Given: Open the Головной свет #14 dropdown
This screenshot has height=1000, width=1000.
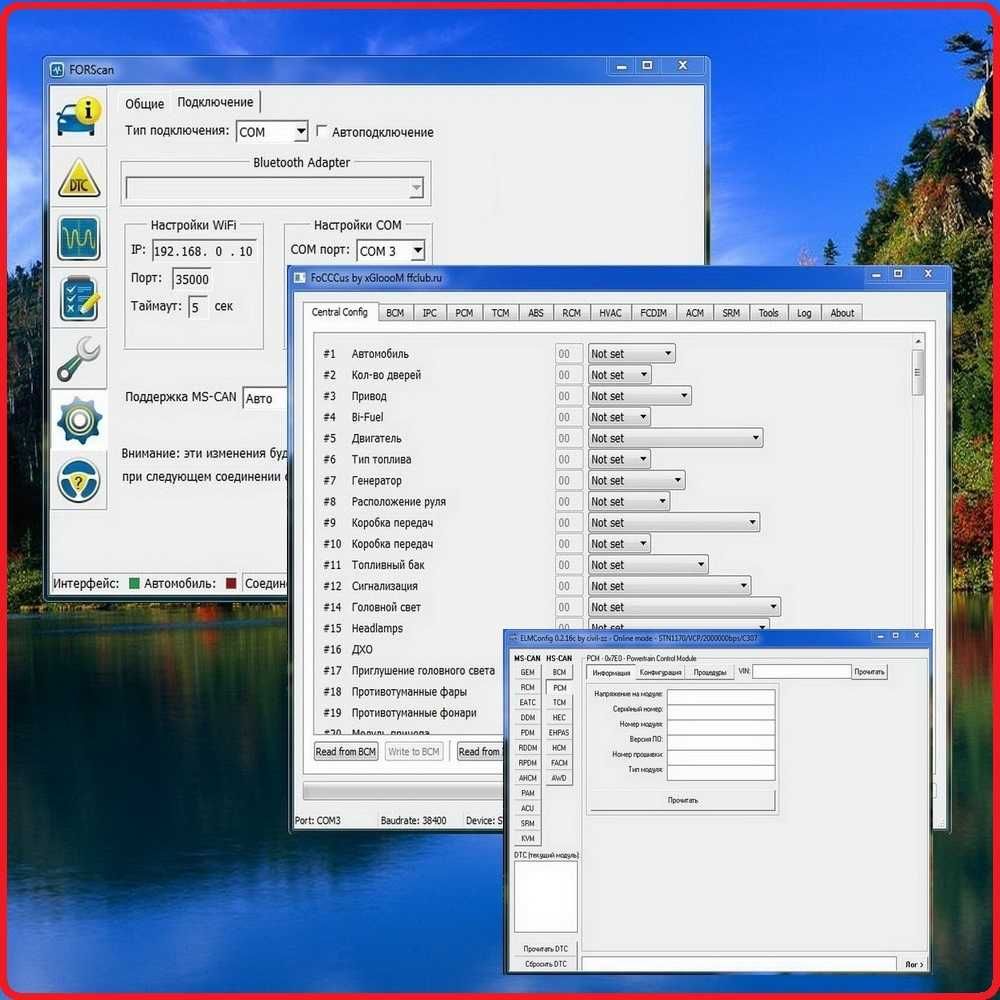Looking at the screenshot, I should pos(684,607).
